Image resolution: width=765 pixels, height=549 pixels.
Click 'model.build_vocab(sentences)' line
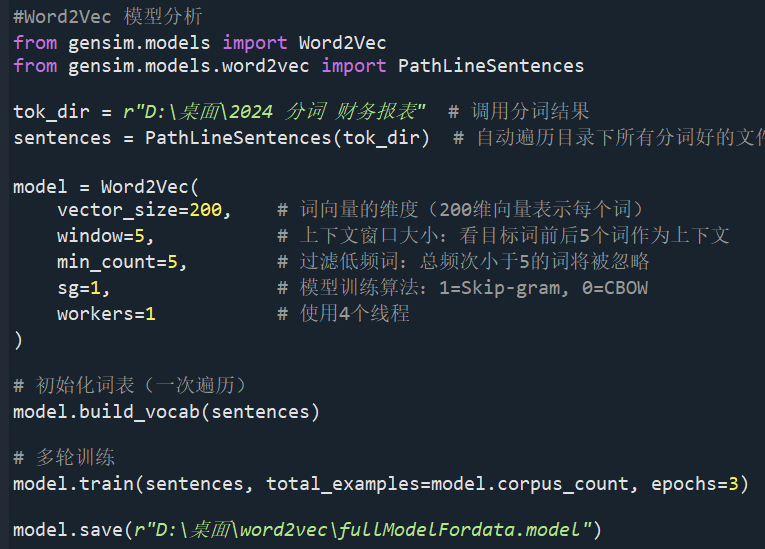(x=166, y=412)
